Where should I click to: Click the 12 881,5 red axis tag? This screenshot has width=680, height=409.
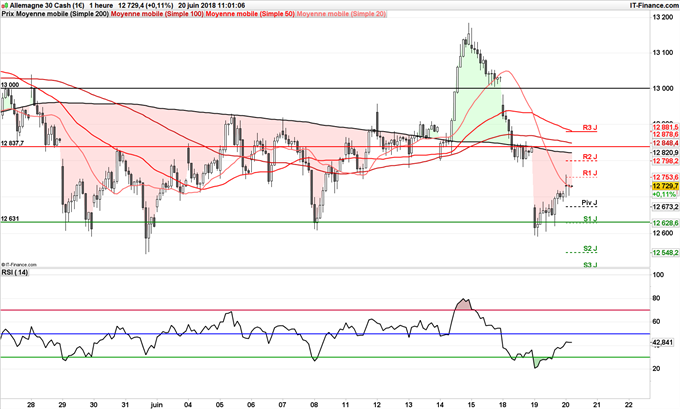[x=666, y=127]
